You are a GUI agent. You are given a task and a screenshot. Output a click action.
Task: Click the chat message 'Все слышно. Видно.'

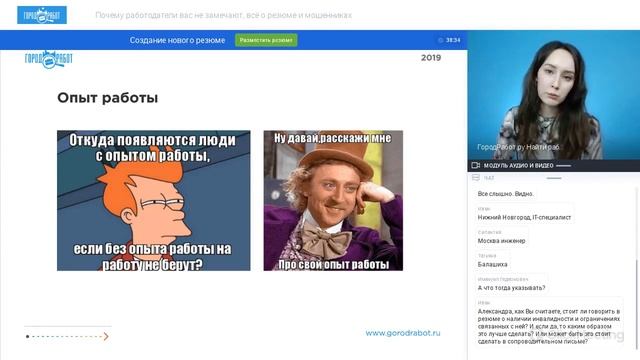(x=506, y=193)
